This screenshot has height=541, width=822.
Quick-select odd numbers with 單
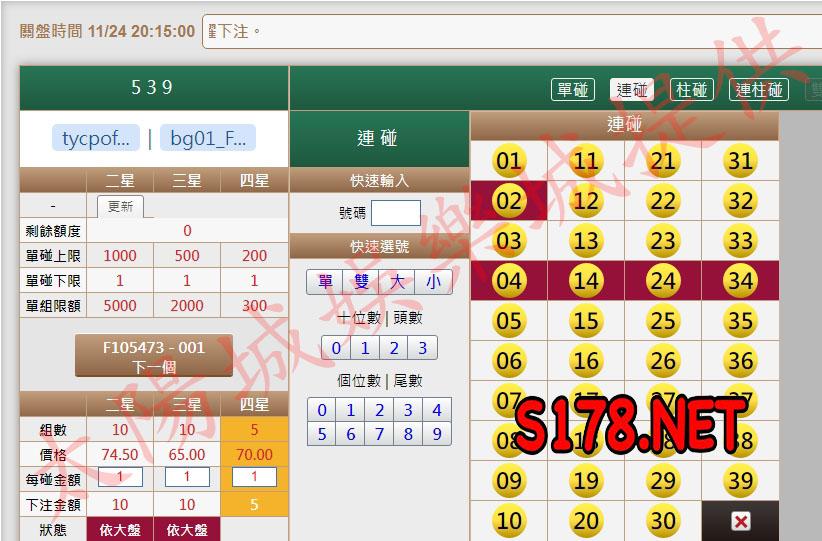325,283
